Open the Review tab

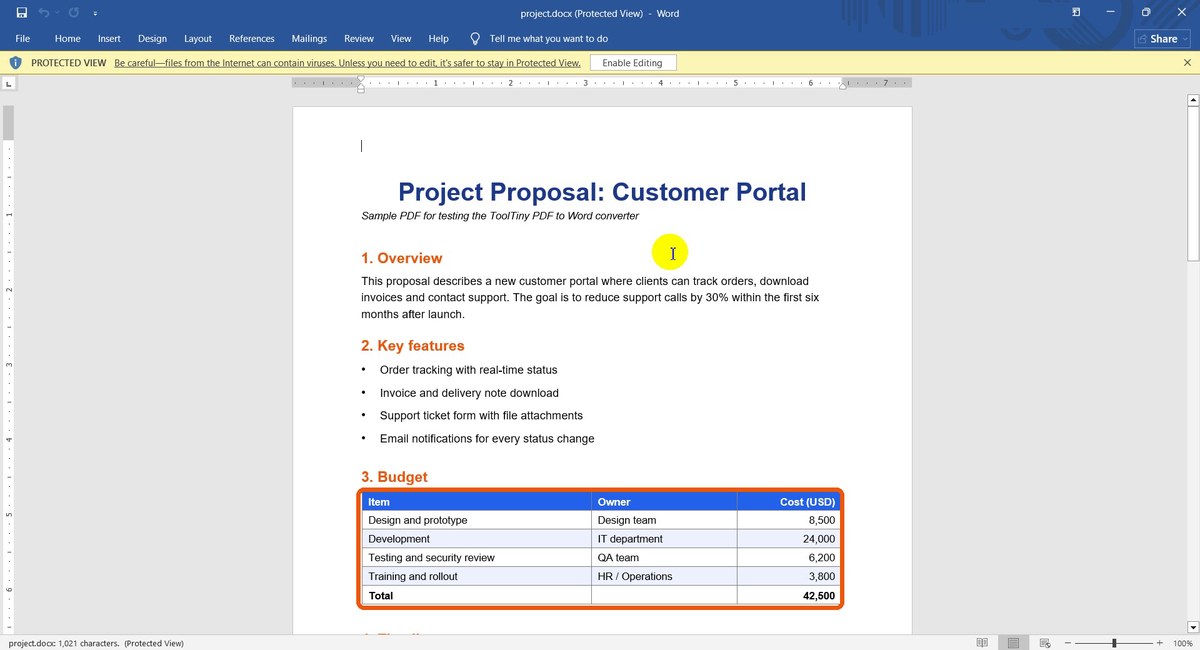[359, 39]
